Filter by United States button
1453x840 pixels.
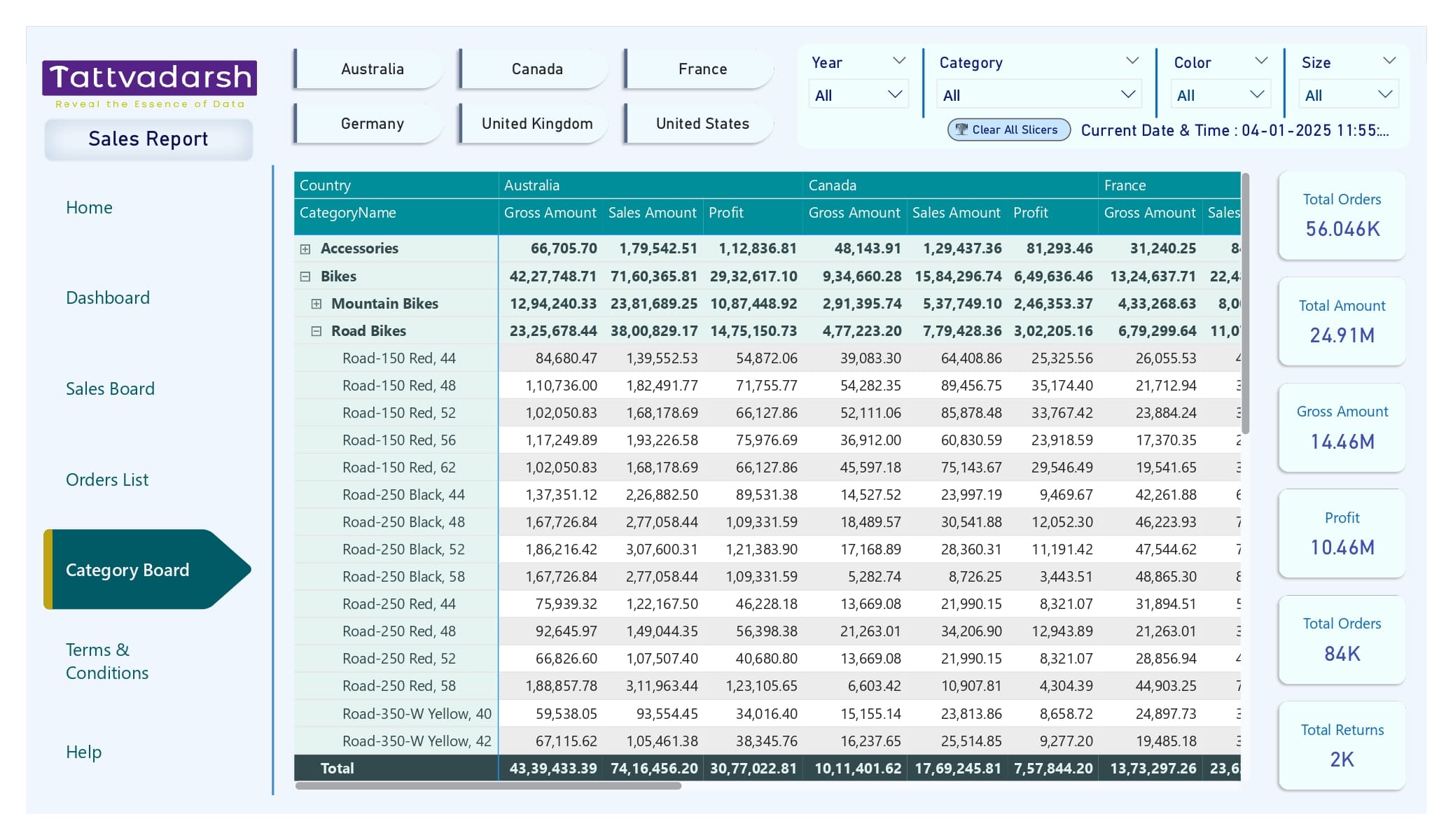click(700, 123)
